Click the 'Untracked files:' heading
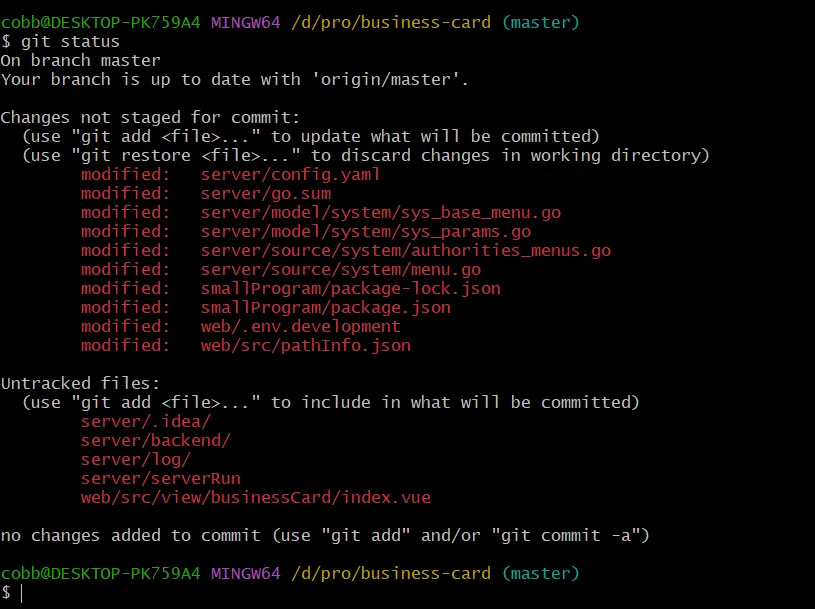Viewport: 815px width, 609px height. [x=80, y=383]
